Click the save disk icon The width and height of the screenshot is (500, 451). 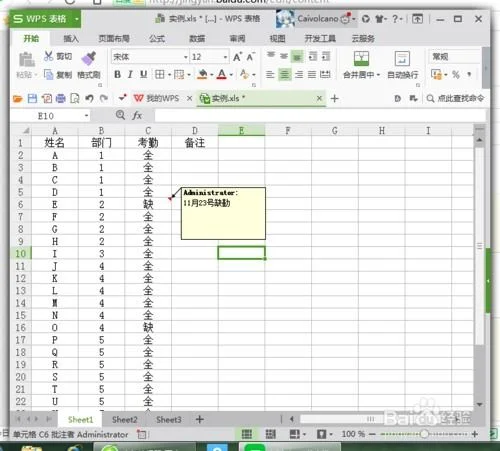point(32,98)
